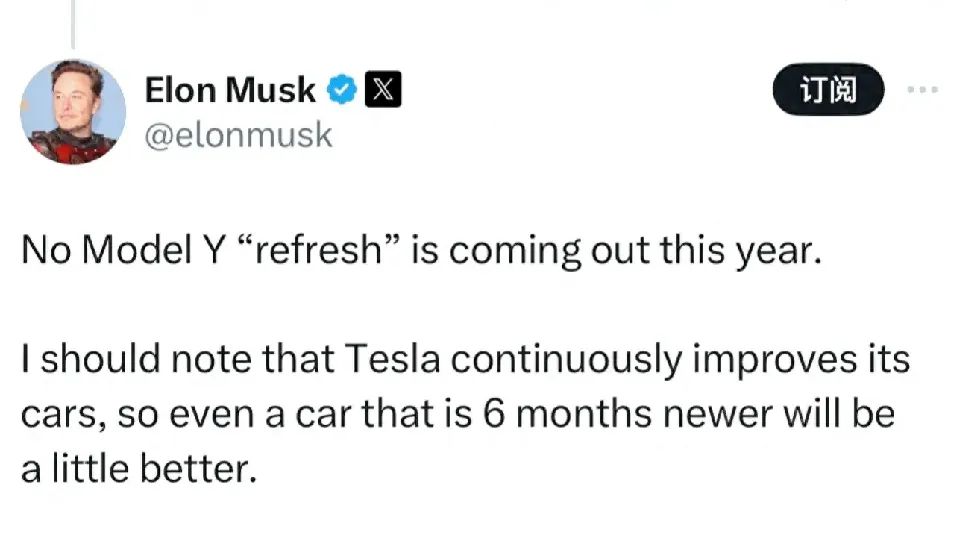The height and width of the screenshot is (540, 960).
Task: Select the thread connector line above avatar
Action: [x=73, y=24]
